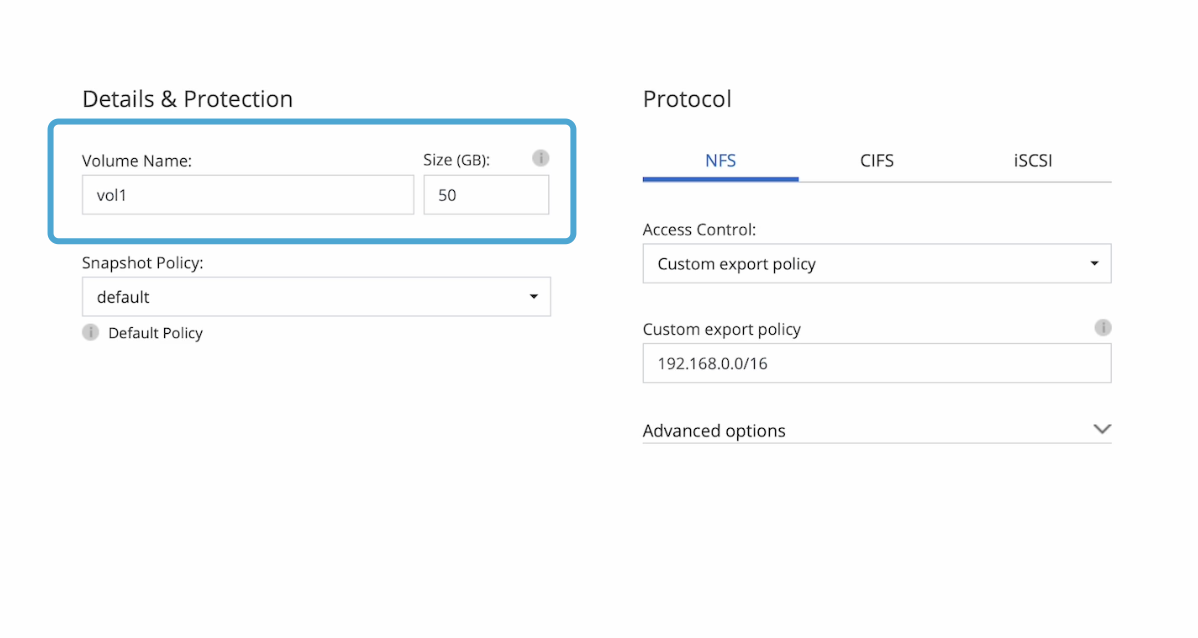Click the Size (GB) label

[457, 160]
